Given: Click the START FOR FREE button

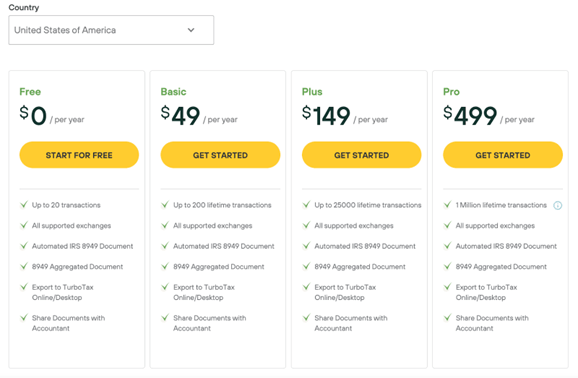Looking at the screenshot, I should tap(79, 155).
